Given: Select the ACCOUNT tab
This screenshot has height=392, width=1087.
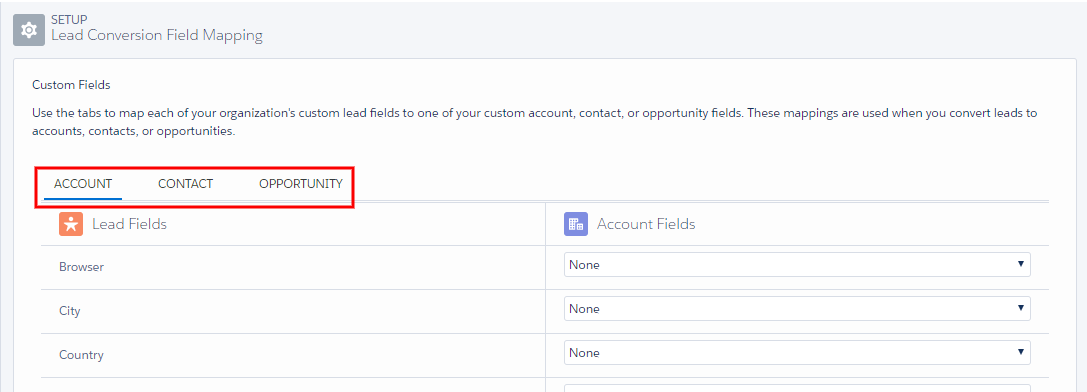Looking at the screenshot, I should pos(82,184).
